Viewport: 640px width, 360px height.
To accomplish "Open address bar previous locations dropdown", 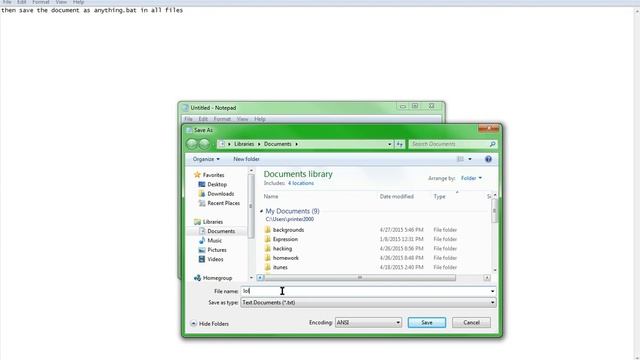I will (389, 144).
